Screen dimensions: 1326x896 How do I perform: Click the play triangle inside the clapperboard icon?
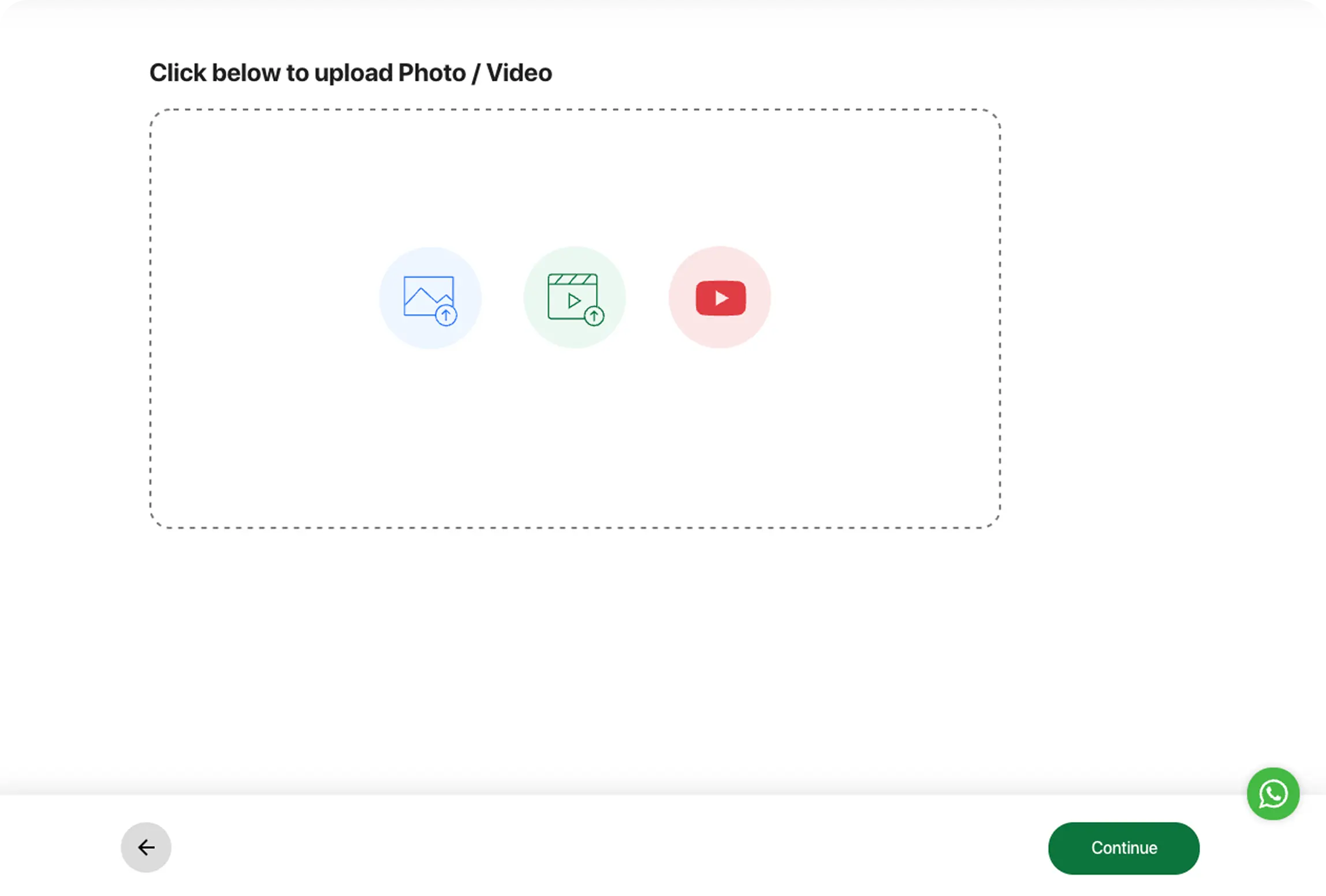pyautogui.click(x=573, y=301)
